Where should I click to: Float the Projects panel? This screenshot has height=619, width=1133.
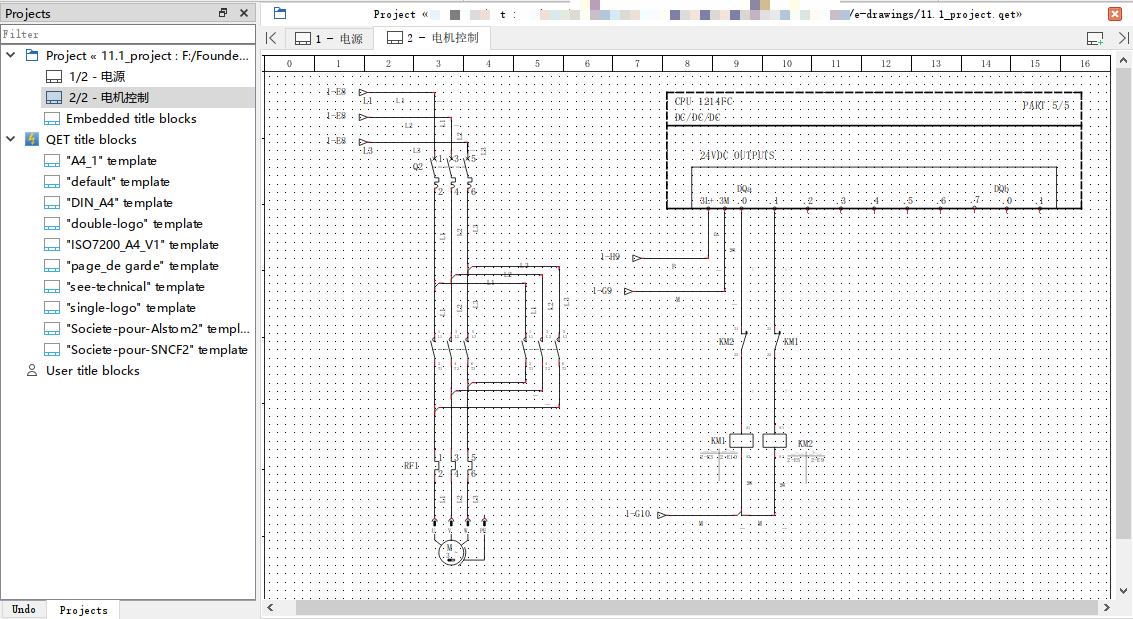pos(223,13)
